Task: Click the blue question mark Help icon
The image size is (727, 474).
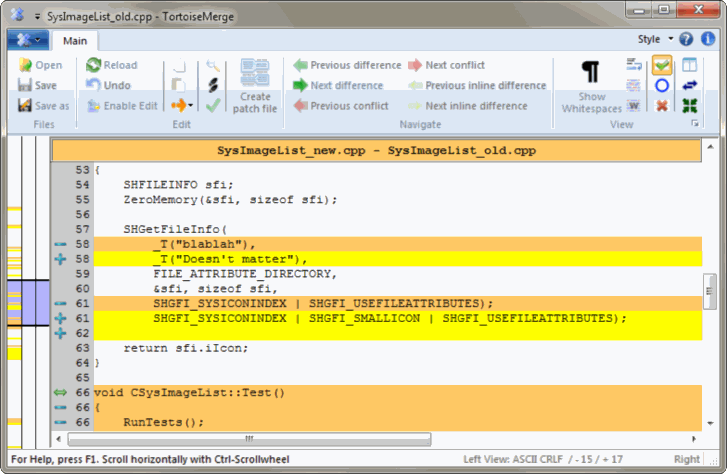Action: click(686, 40)
